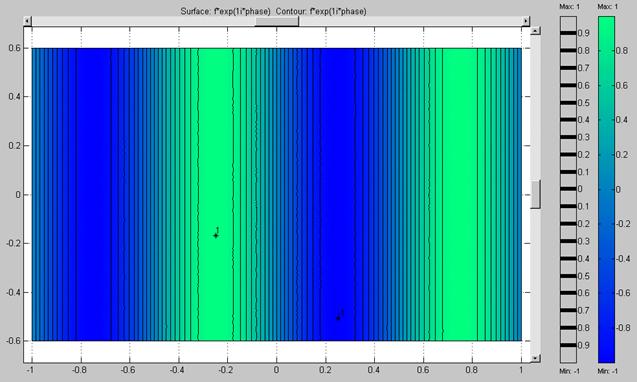Select the lower star marker labeled 1
The image size is (637, 382).
(338, 318)
